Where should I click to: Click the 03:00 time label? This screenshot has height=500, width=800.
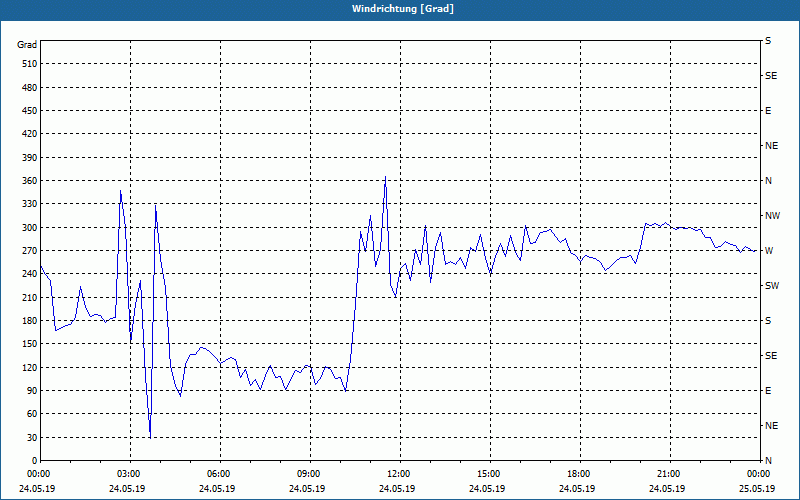pyautogui.click(x=127, y=474)
